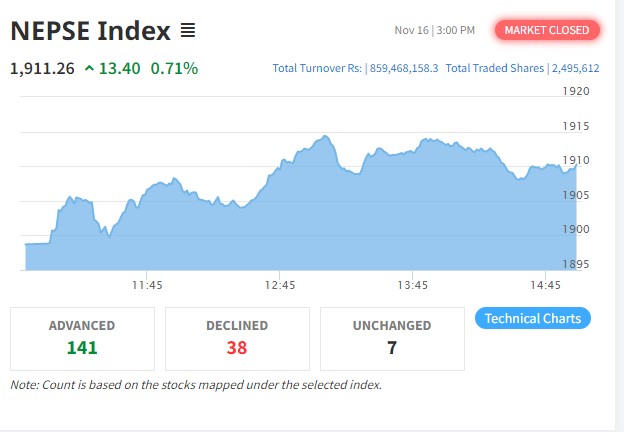This screenshot has height=432, width=624.
Task: Click the Total Turnover Rs value
Action: tap(402, 68)
